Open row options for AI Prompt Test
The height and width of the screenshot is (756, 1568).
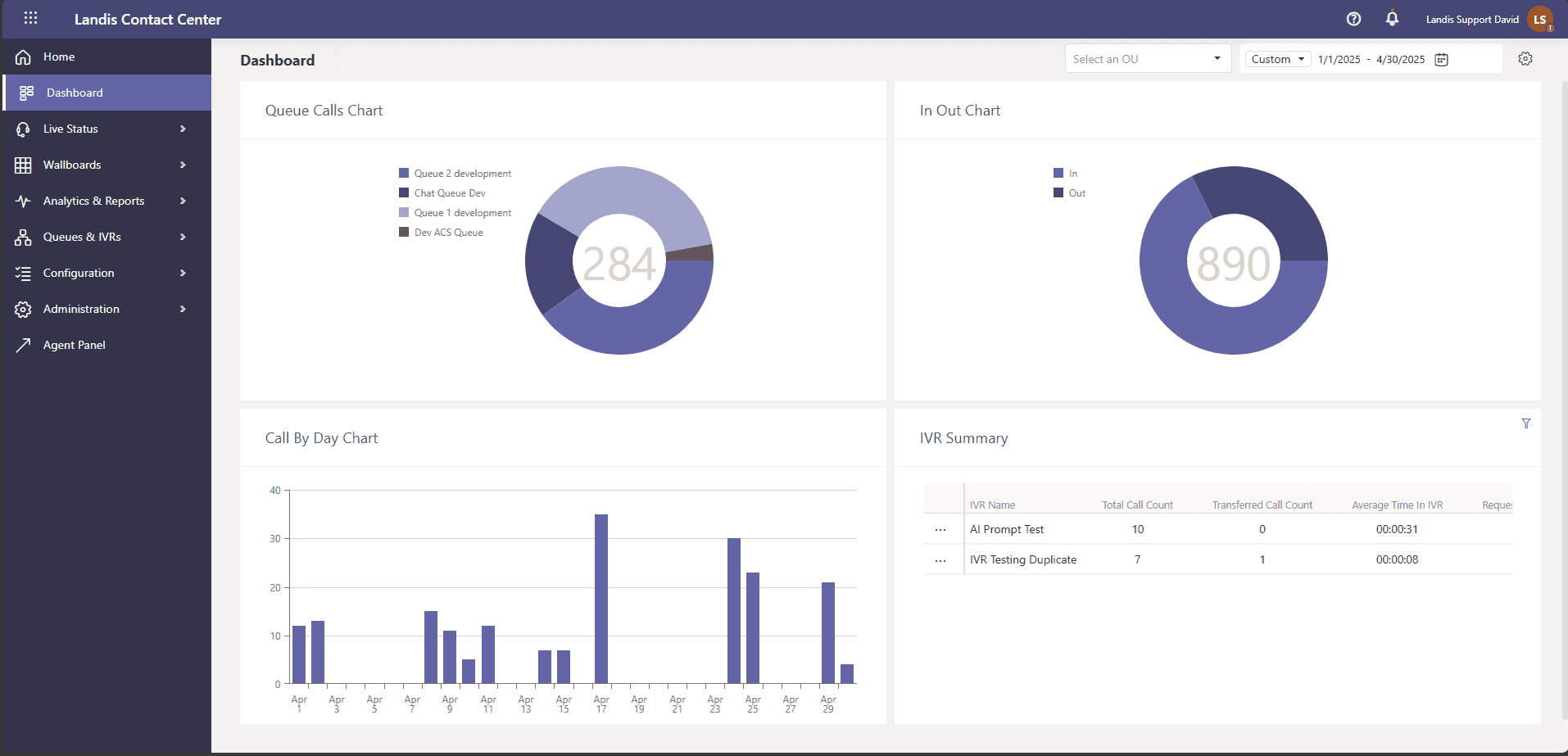940,530
